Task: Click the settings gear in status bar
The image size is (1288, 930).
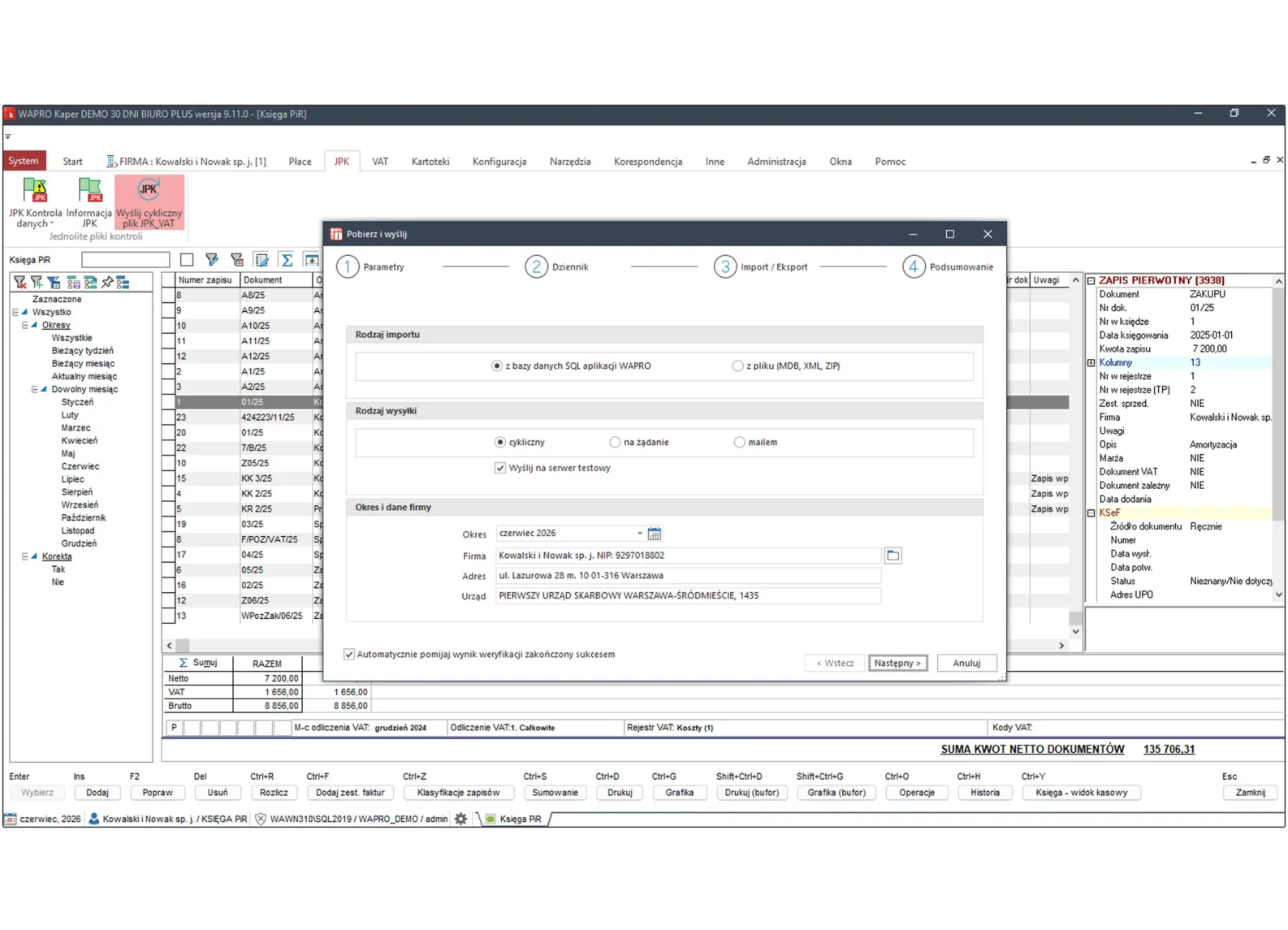Action: [x=461, y=819]
